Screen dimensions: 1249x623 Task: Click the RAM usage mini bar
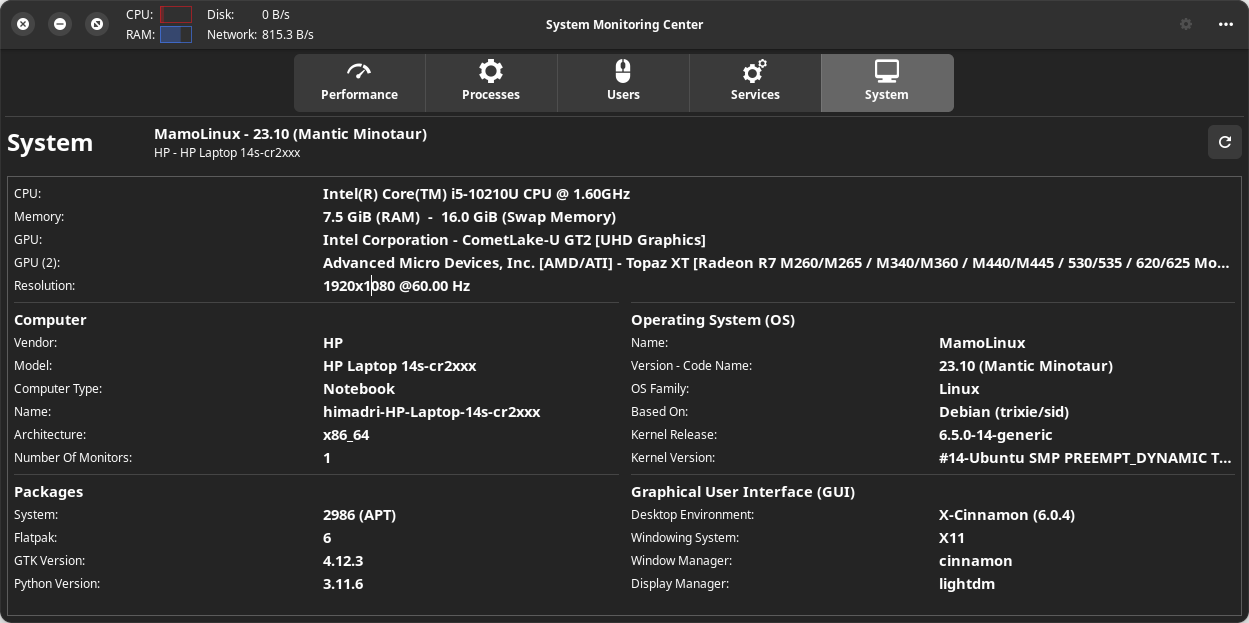pyautogui.click(x=176, y=34)
